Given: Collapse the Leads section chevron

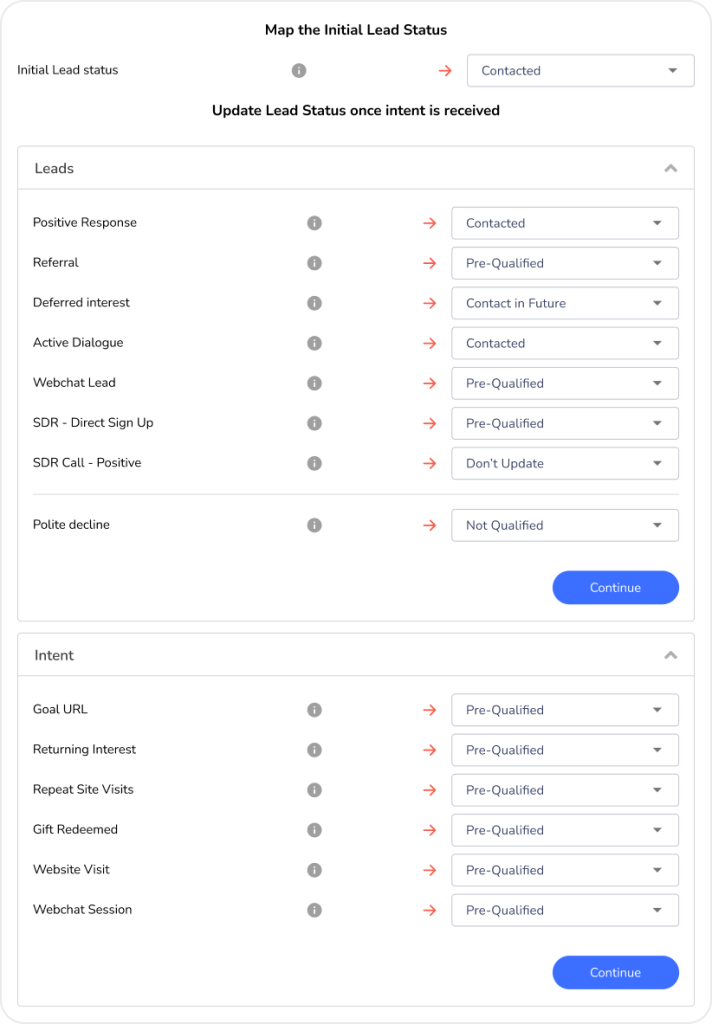Looking at the screenshot, I should coord(670,169).
